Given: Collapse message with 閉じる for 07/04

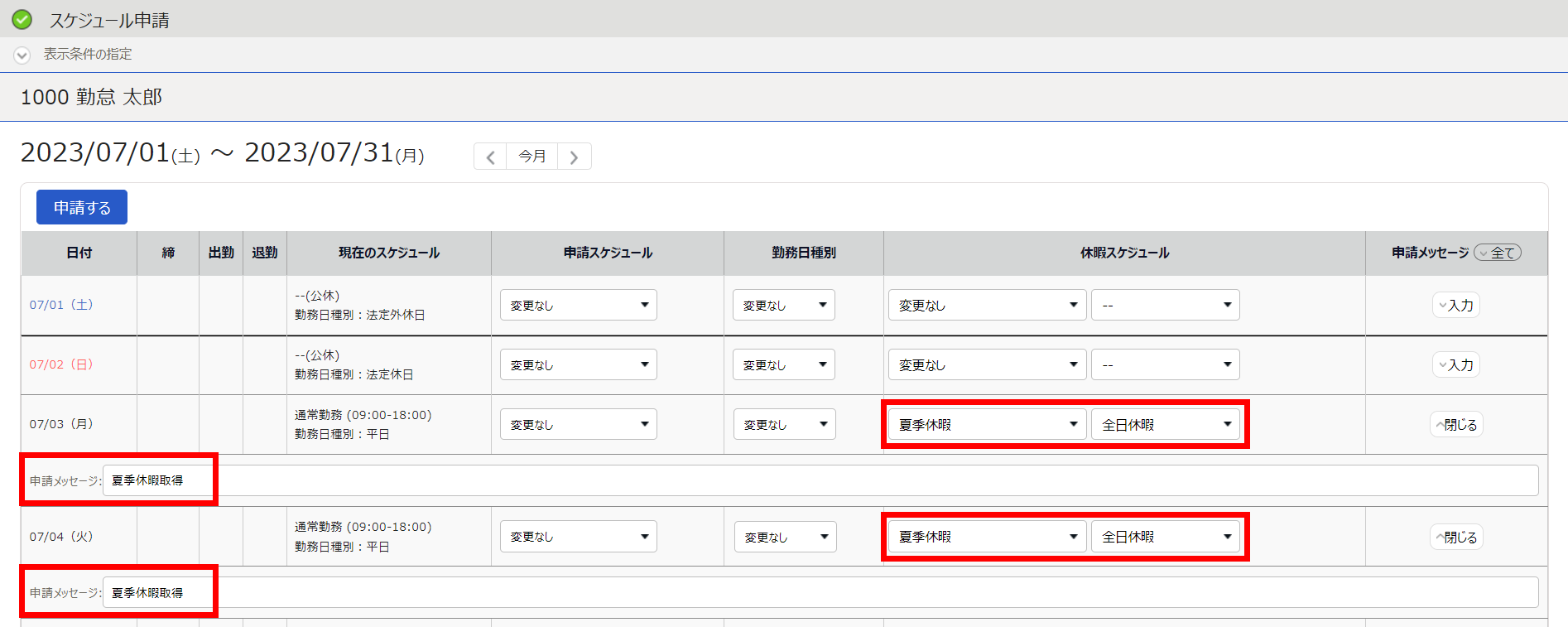Looking at the screenshot, I should 1456,537.
